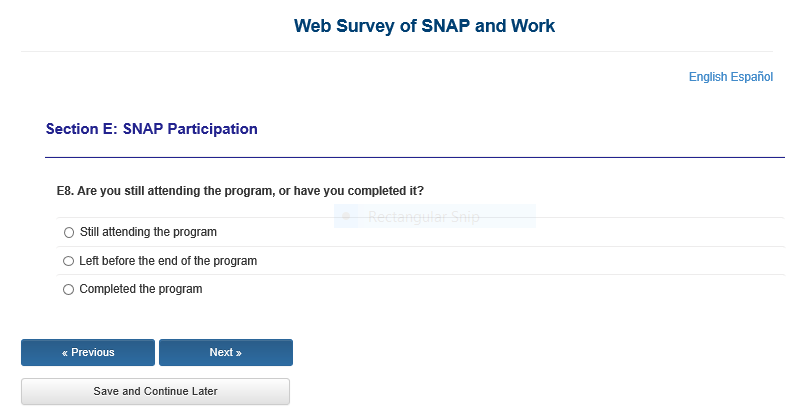Click the left chevron on Previous button
The image size is (793, 411).
pos(65,352)
